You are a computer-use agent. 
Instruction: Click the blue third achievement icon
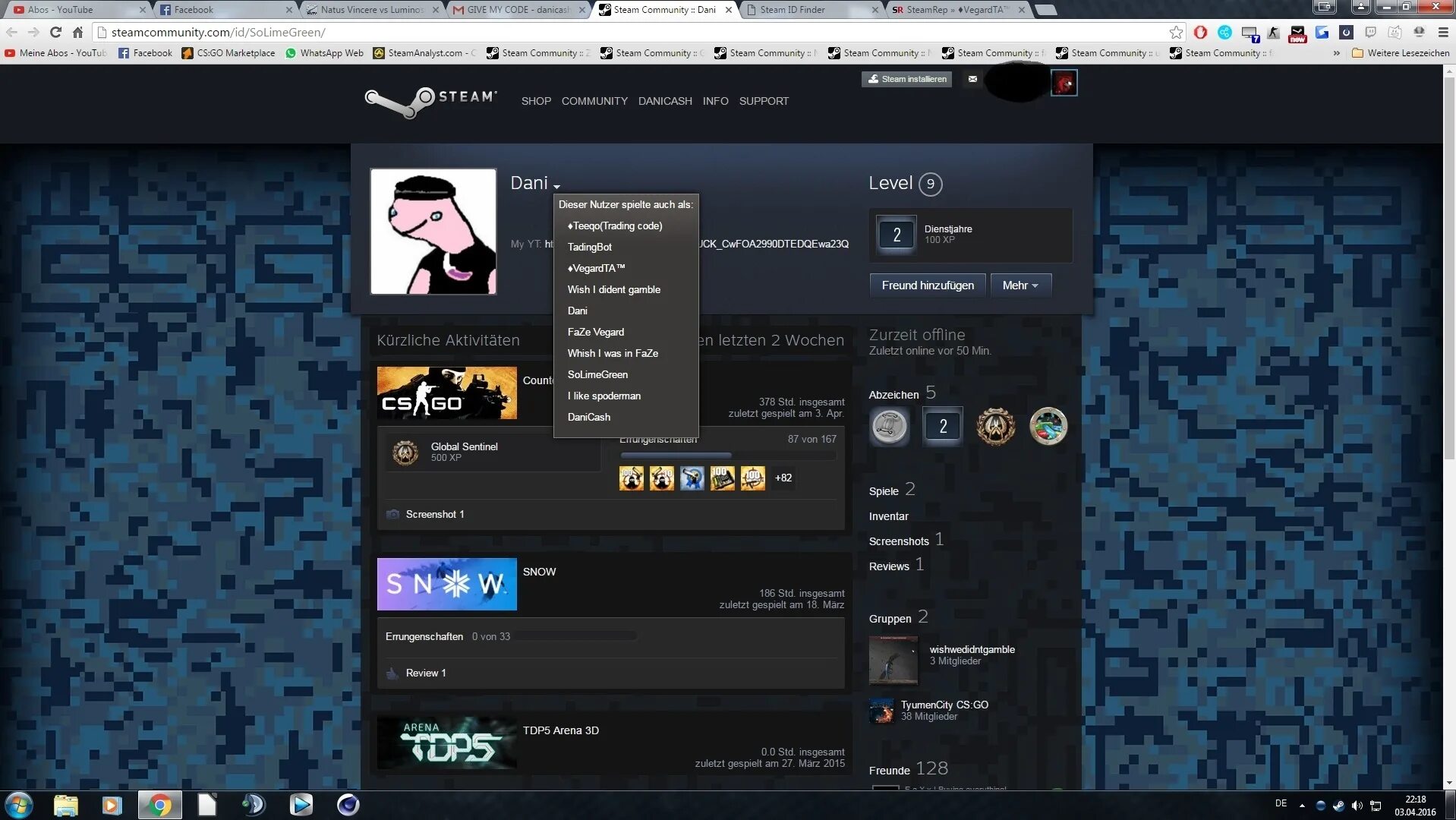point(692,478)
